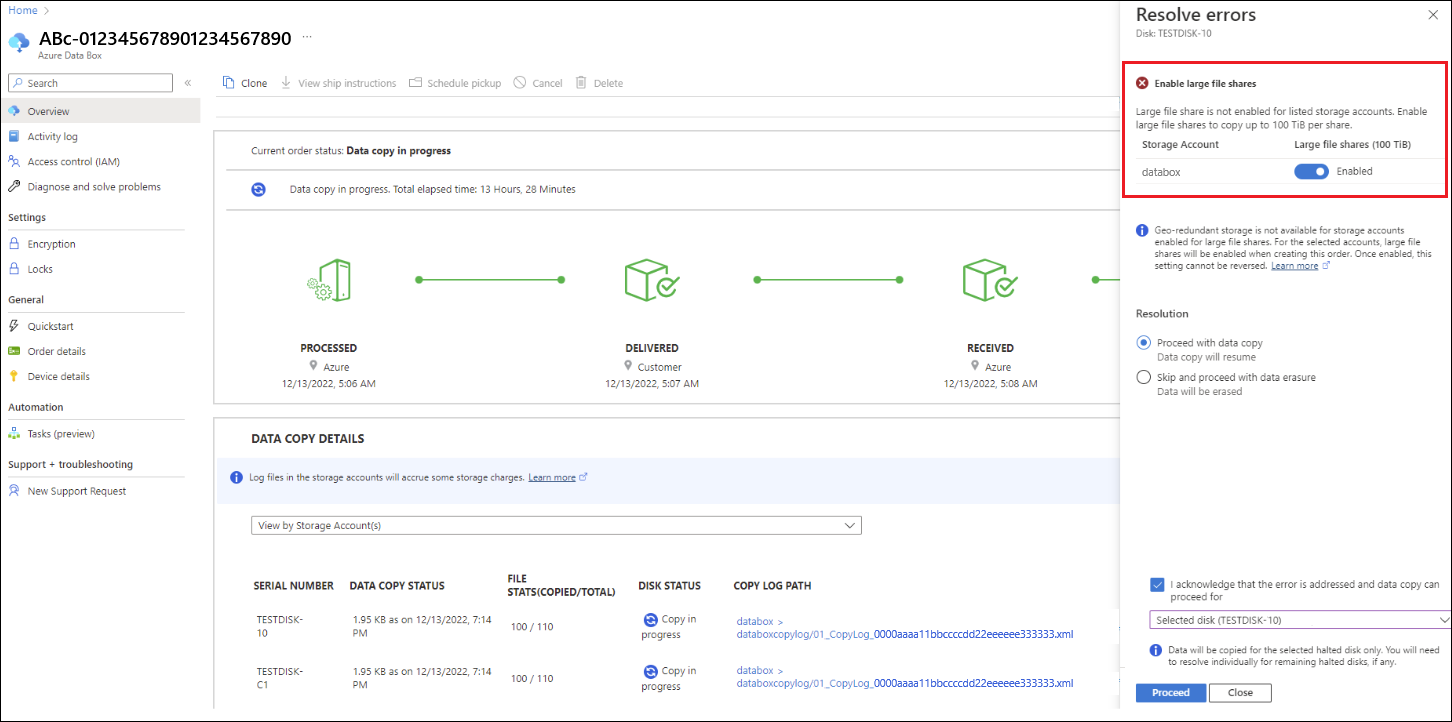
Task: Click the Quickstart lightning icon
Action: tap(14, 326)
